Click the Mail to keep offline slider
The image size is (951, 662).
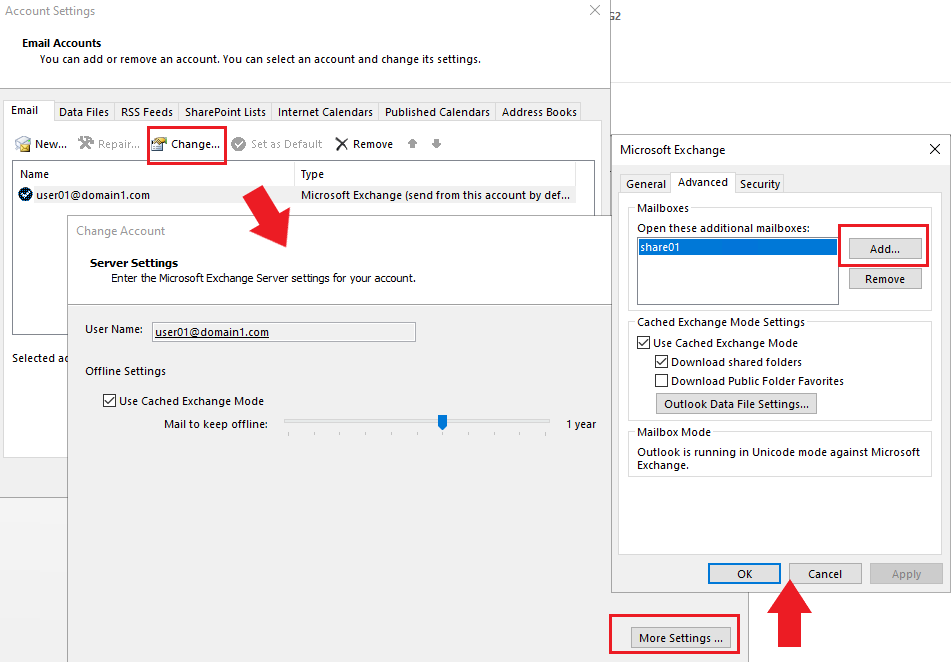click(x=442, y=422)
